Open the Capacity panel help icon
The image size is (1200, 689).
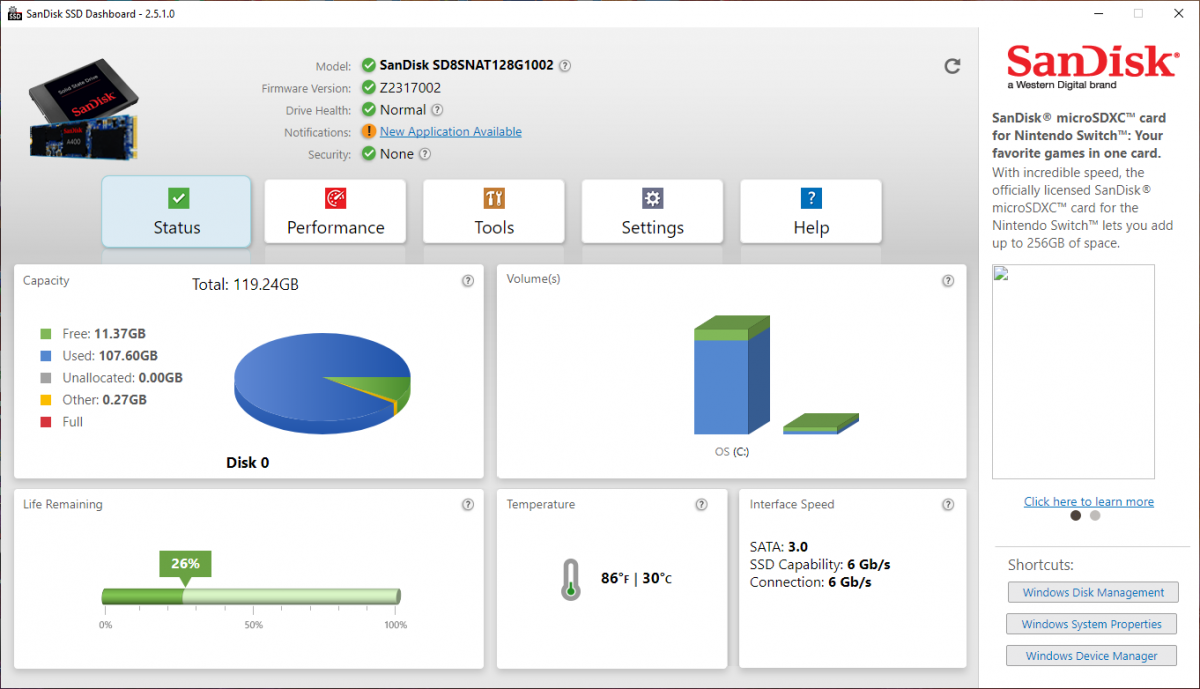pos(468,281)
